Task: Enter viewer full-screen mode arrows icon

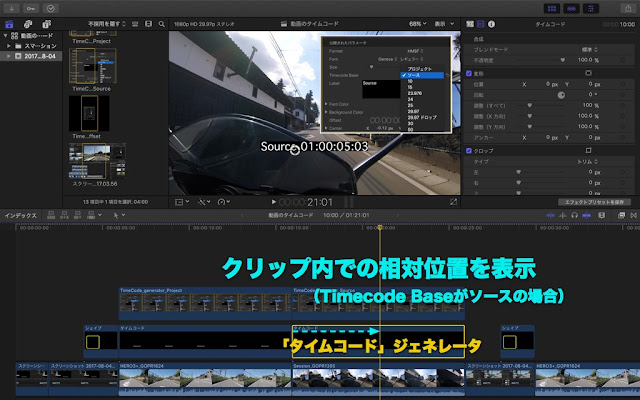Action: [453, 202]
